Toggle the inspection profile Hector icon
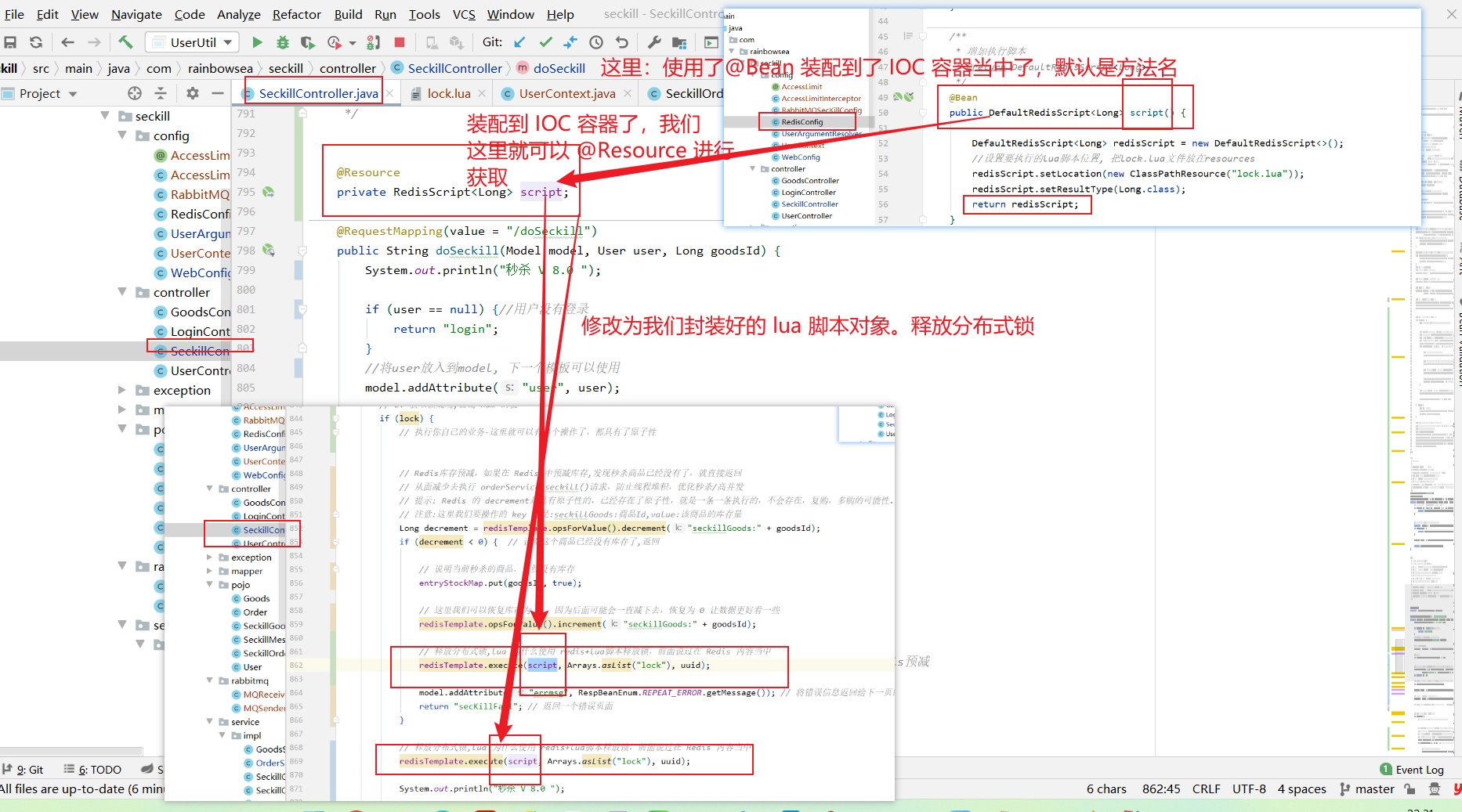This screenshot has height=812, width=1462. (1435, 789)
